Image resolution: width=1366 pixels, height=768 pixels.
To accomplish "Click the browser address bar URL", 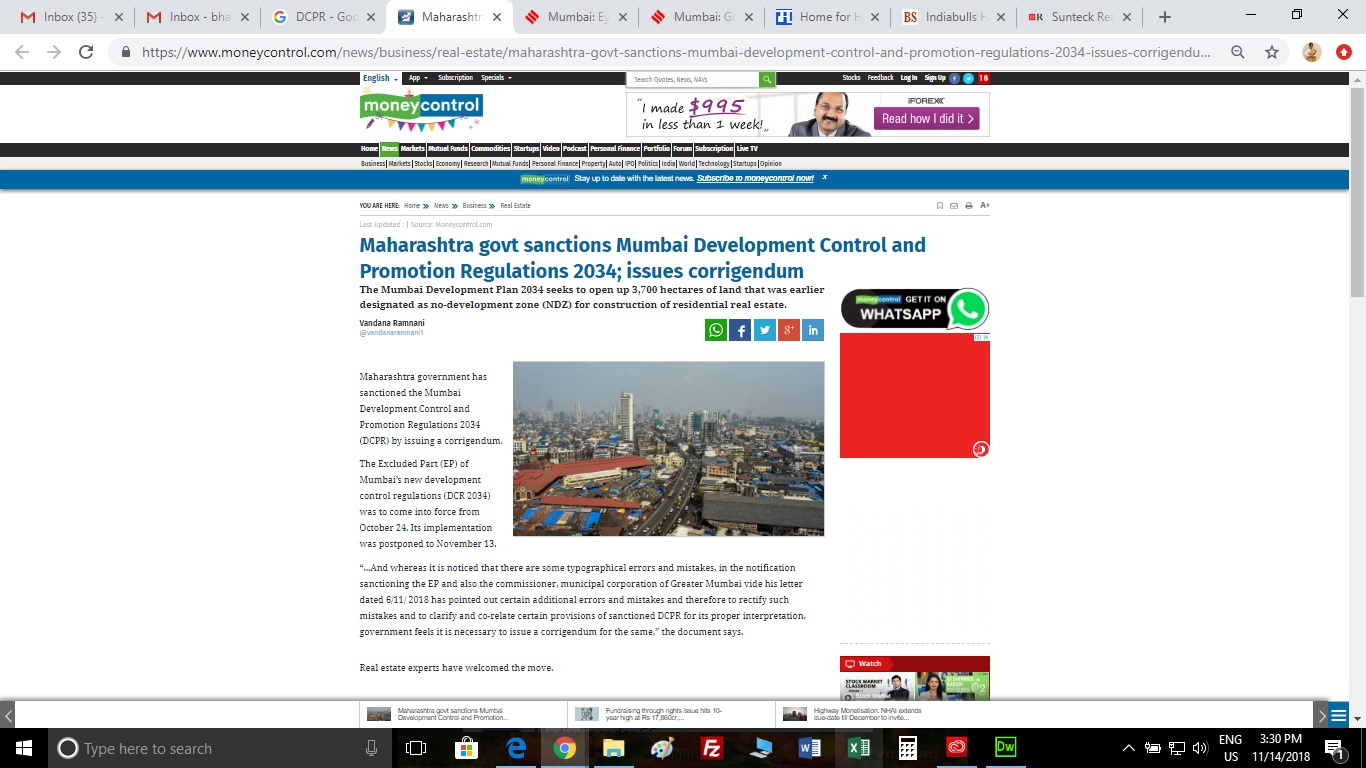I will (x=677, y=52).
